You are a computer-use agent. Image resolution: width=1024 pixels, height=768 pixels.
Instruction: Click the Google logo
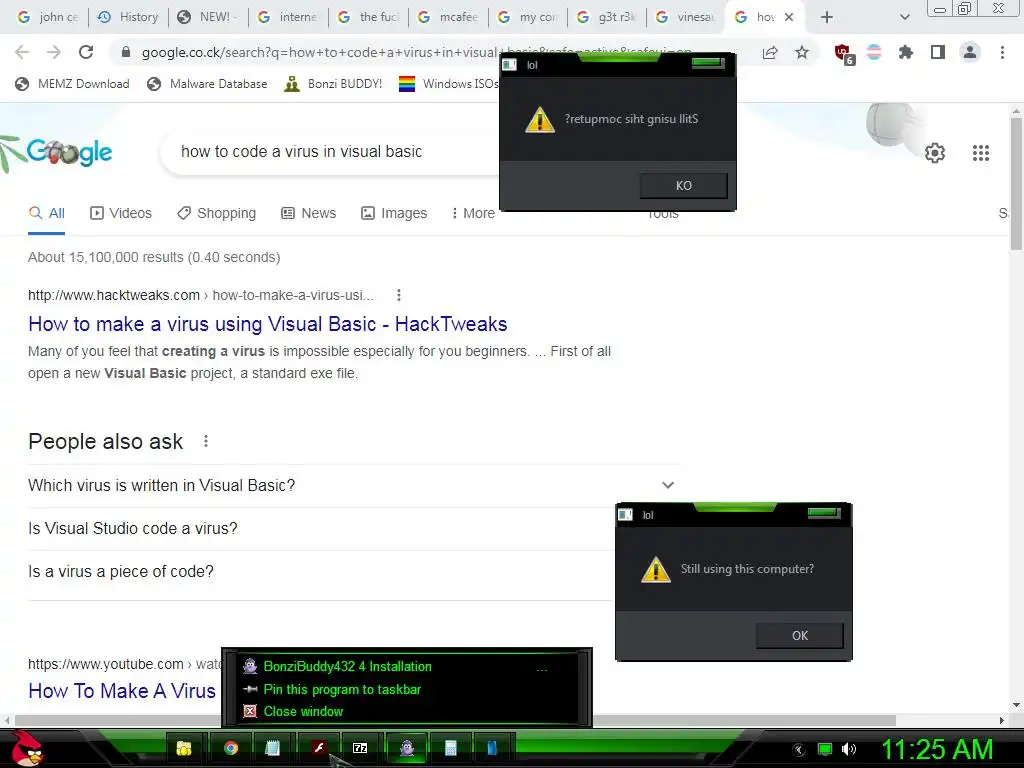[x=69, y=152]
